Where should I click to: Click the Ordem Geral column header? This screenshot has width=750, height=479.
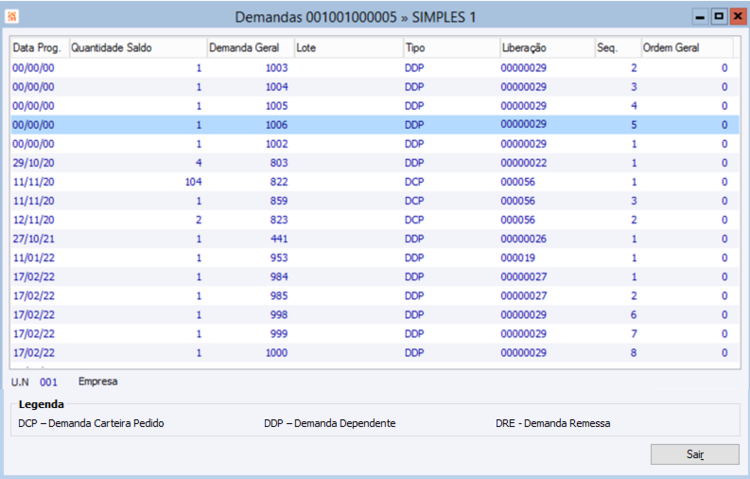[687, 48]
